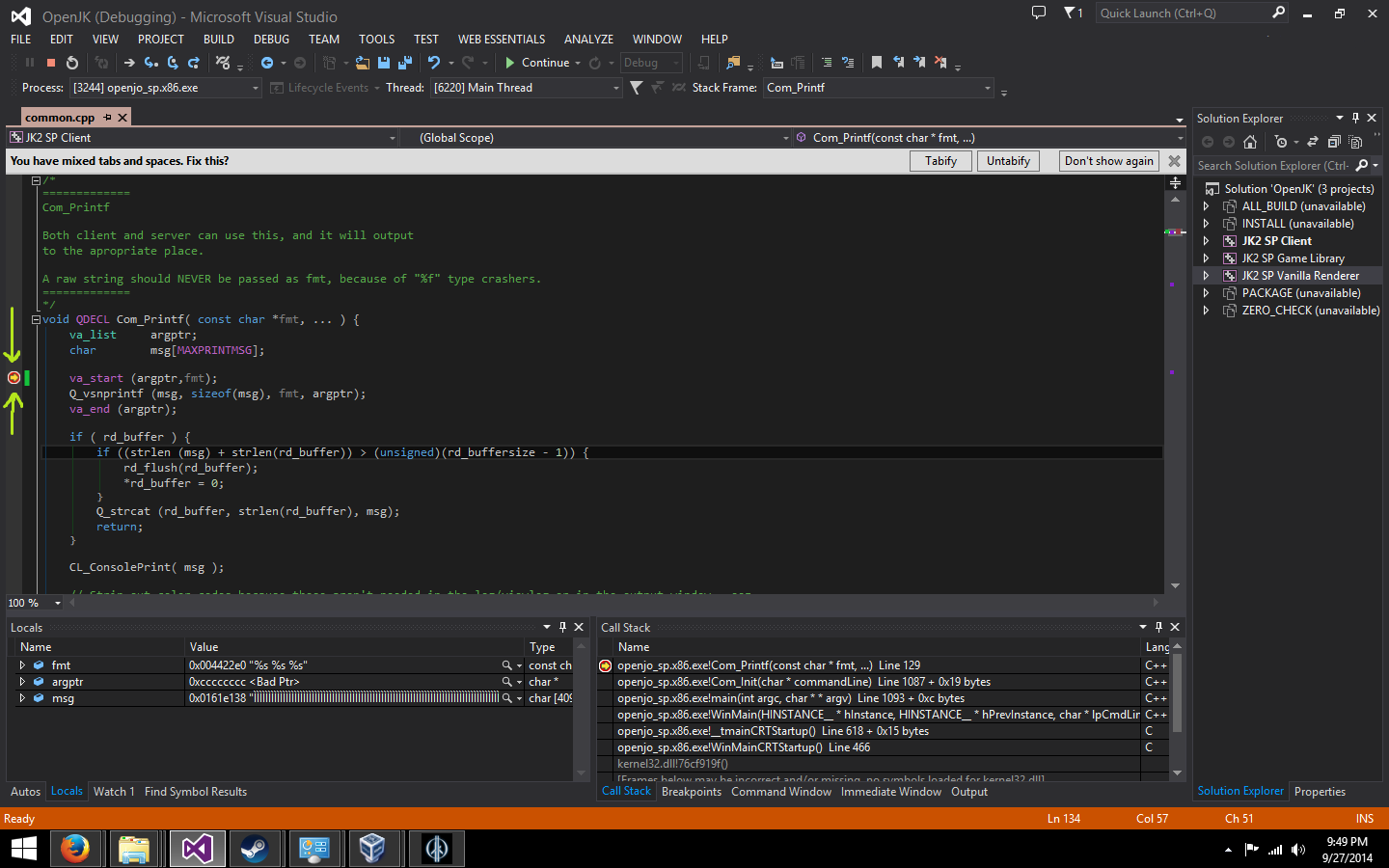Expand the JK2 SP Game Library project
This screenshot has width=1389, height=868.
coord(1206,258)
